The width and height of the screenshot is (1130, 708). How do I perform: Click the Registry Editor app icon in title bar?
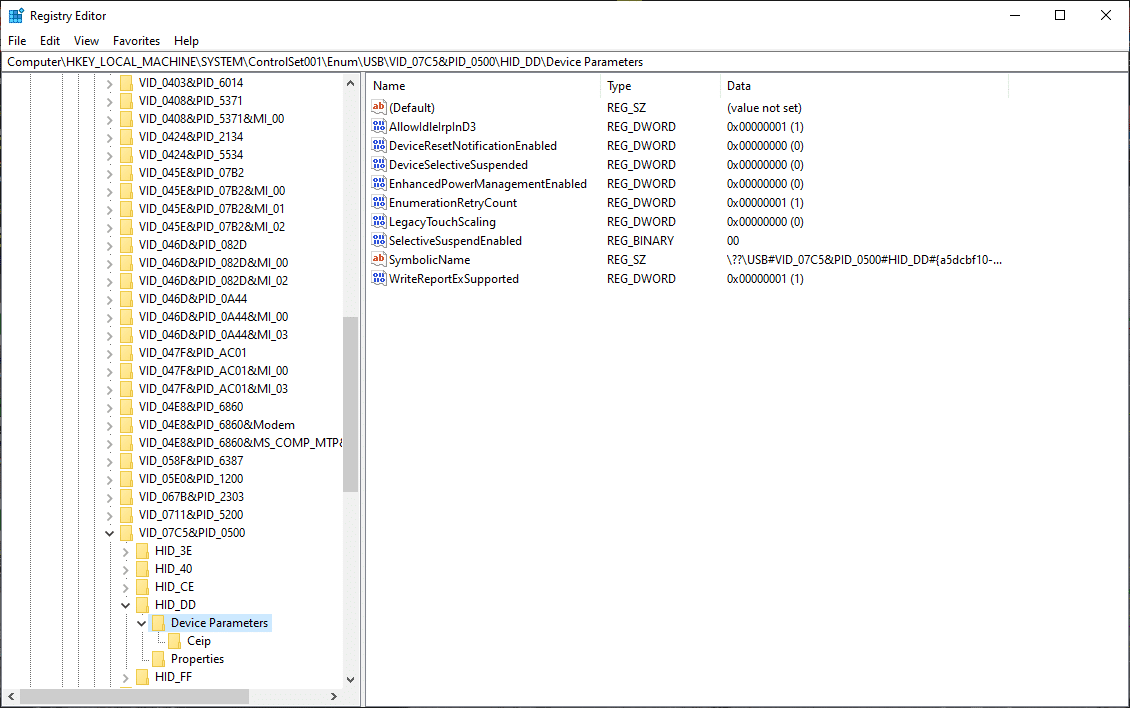tap(16, 15)
